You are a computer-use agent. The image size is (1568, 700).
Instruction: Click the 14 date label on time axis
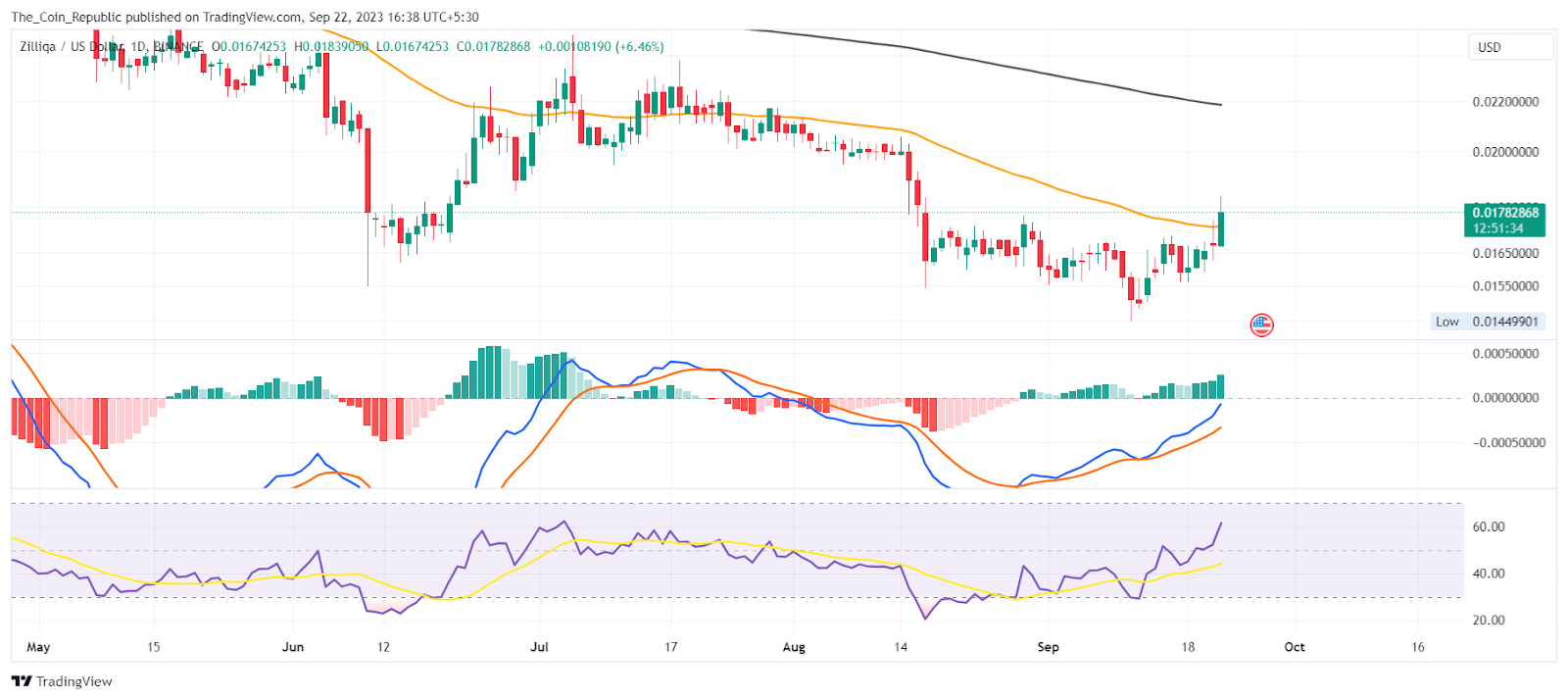pyautogui.click(x=901, y=647)
